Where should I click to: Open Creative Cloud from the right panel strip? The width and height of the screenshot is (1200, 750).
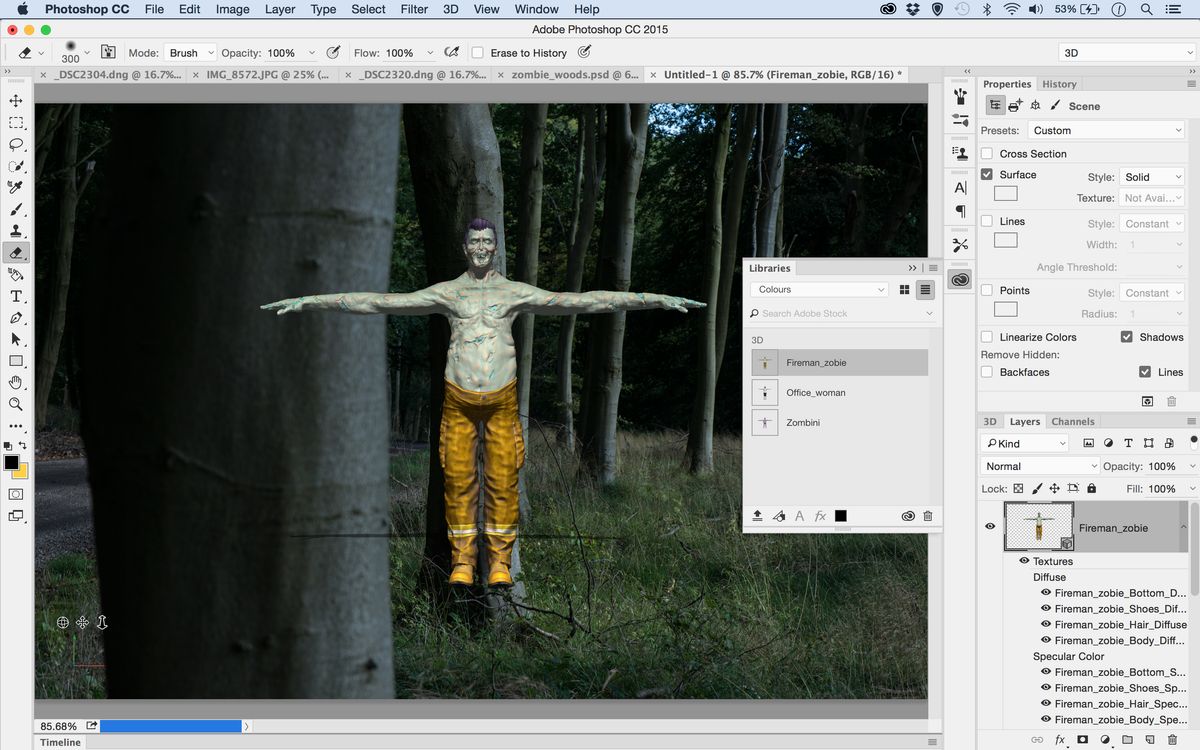tap(959, 279)
